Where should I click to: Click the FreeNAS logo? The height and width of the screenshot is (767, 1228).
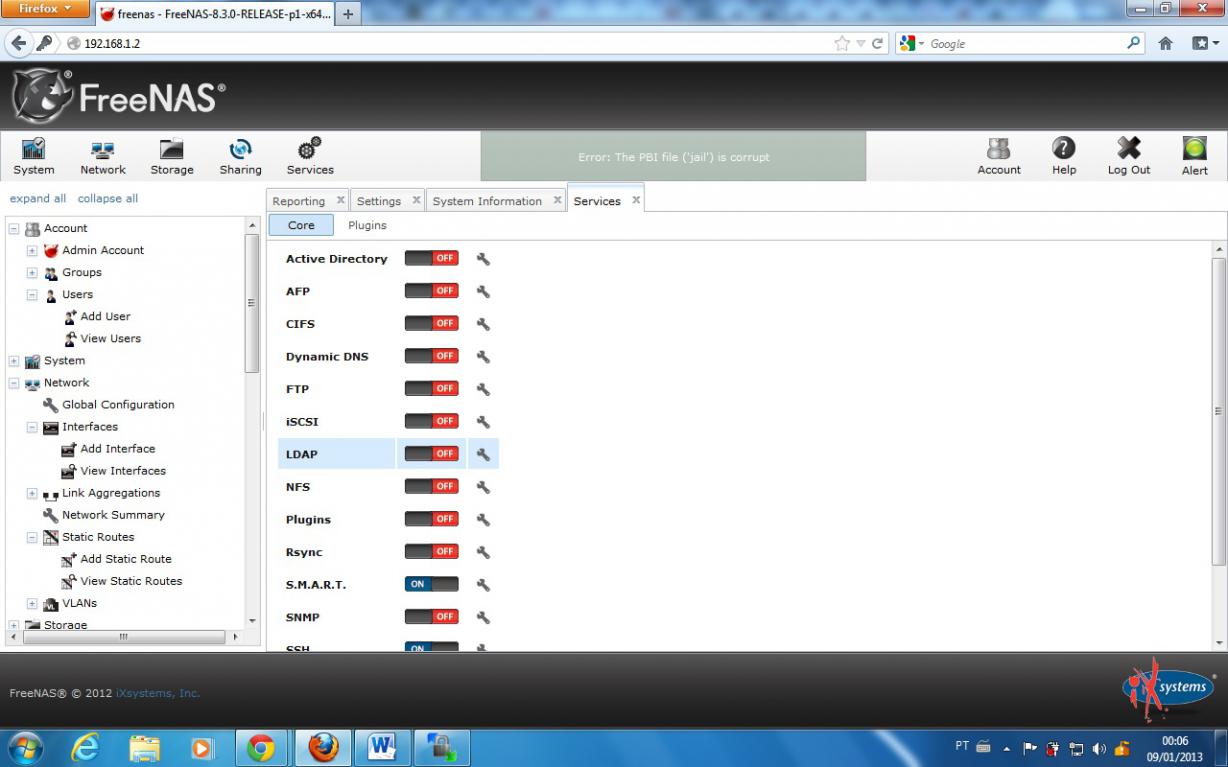point(118,96)
